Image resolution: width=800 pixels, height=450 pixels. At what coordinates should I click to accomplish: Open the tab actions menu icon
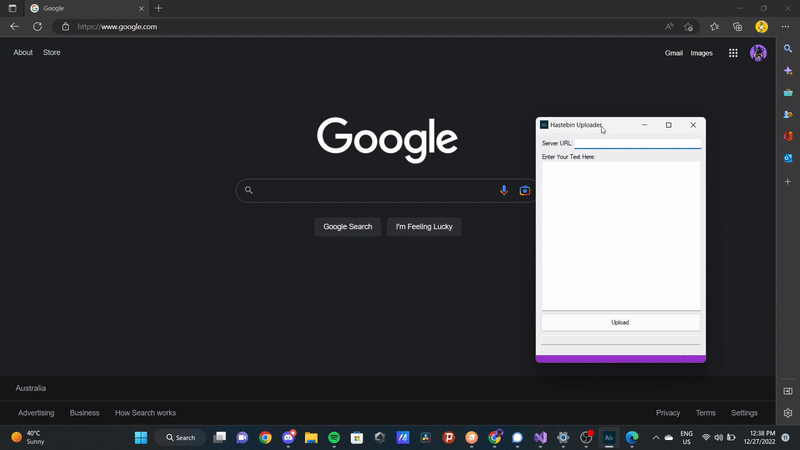(12, 8)
